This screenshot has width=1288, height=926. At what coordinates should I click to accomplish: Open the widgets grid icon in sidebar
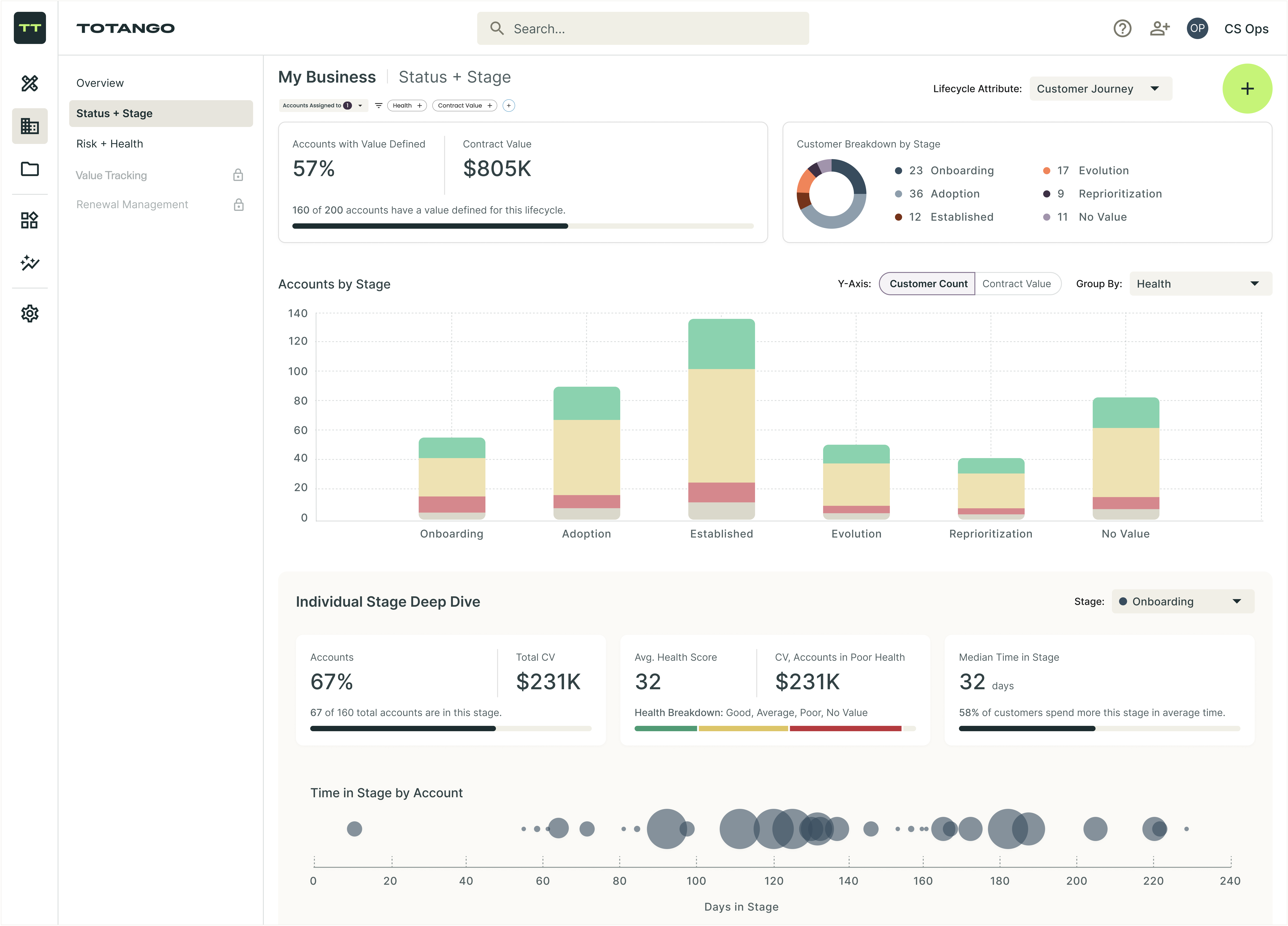pyautogui.click(x=29, y=220)
